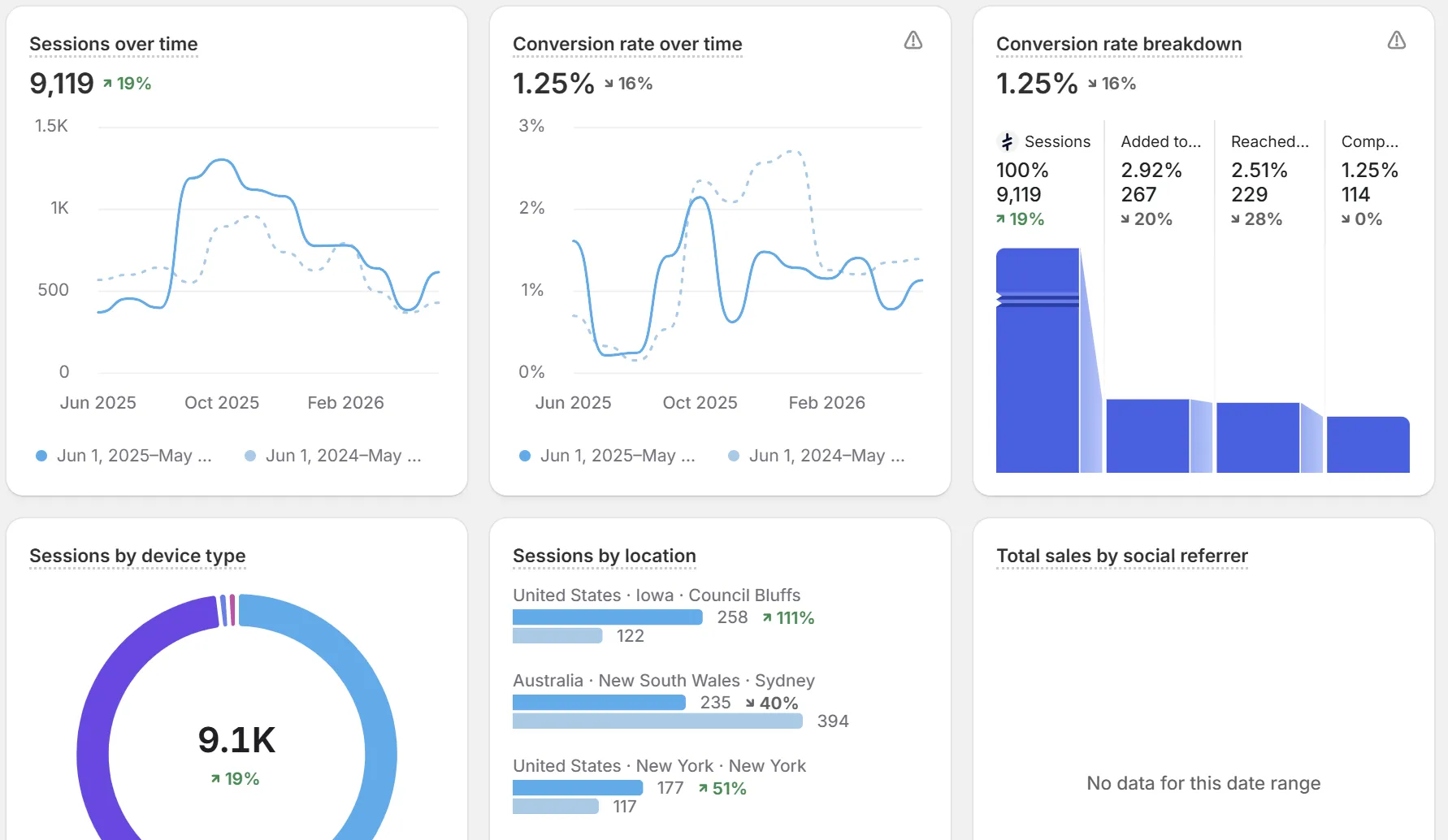This screenshot has height=840, width=1448.
Task: Click the 114 completed count
Action: pyautogui.click(x=1355, y=194)
